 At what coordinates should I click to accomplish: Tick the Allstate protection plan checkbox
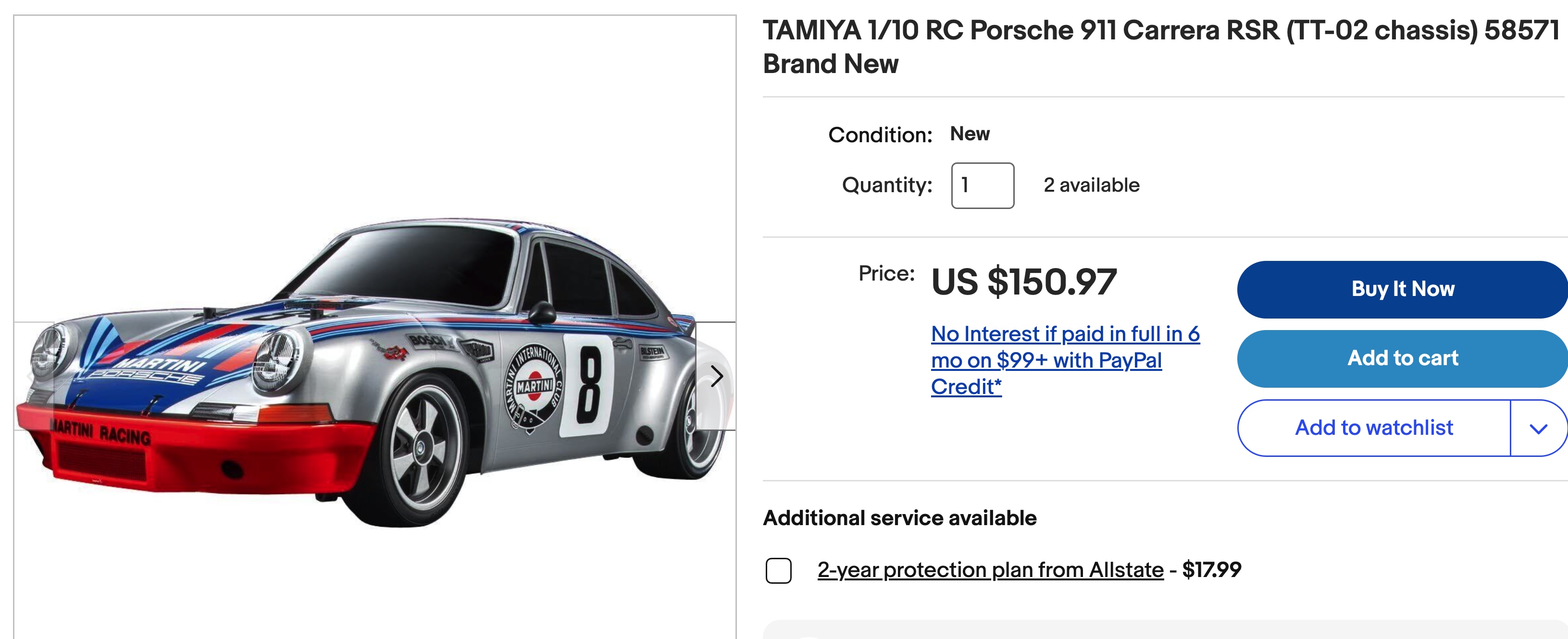pos(778,571)
